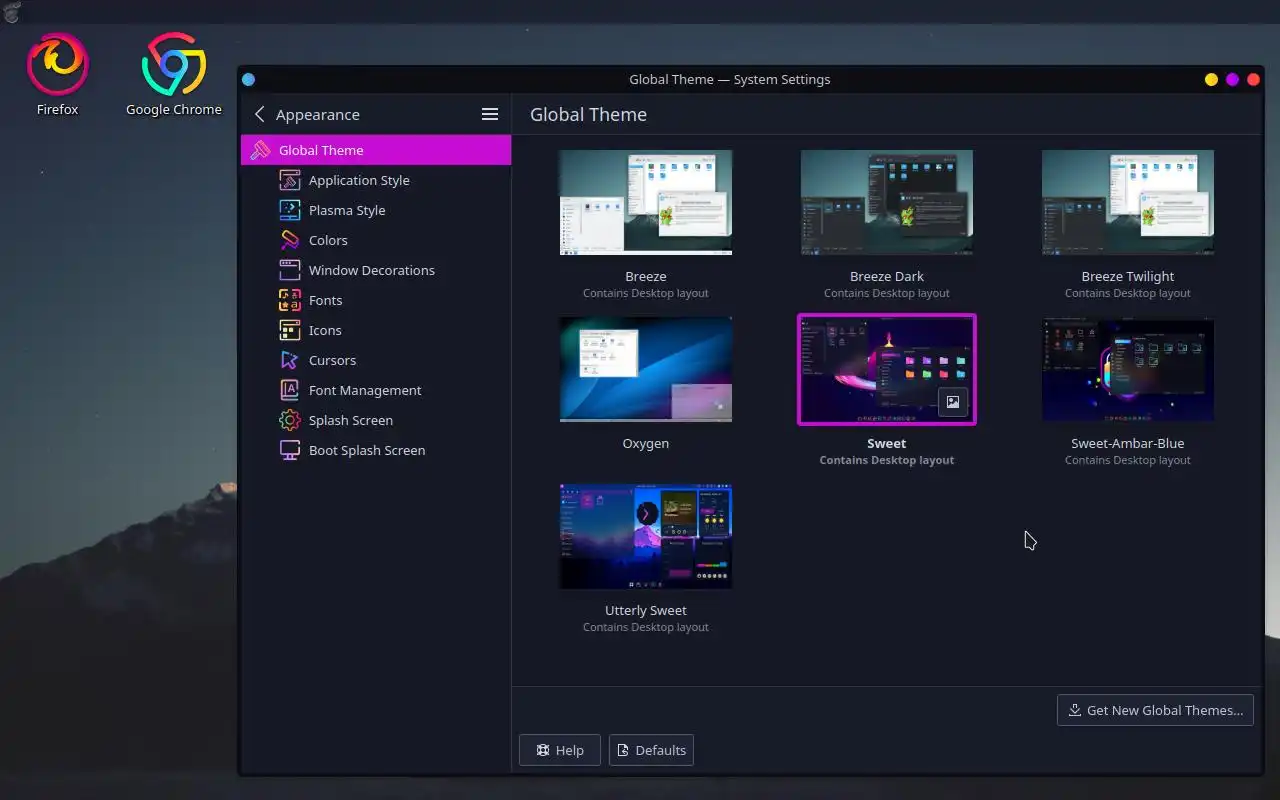Open the hamburger menu beside Appearance
Screen dimensions: 1280x800
coord(490,114)
